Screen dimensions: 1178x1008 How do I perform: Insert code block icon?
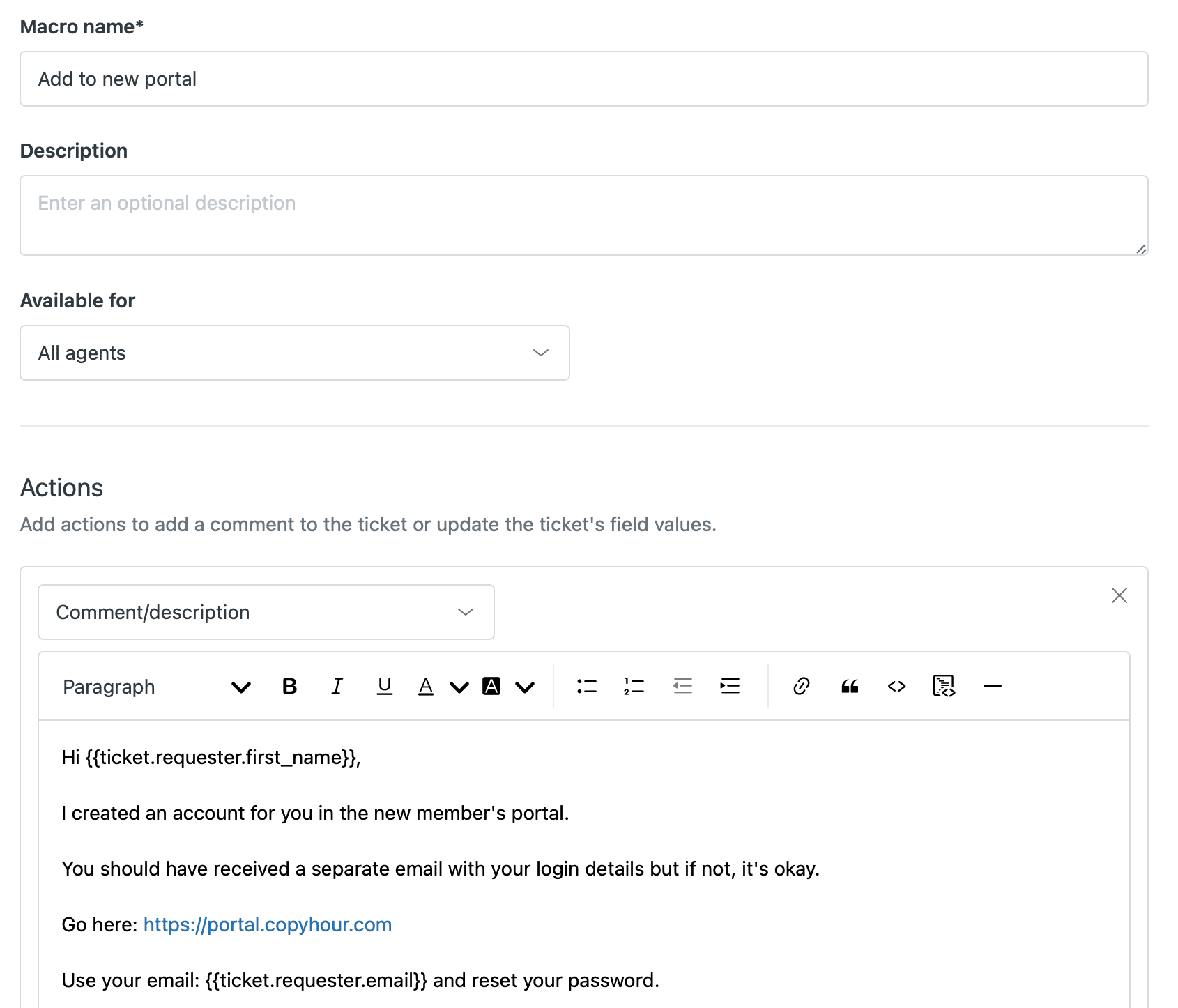(944, 687)
